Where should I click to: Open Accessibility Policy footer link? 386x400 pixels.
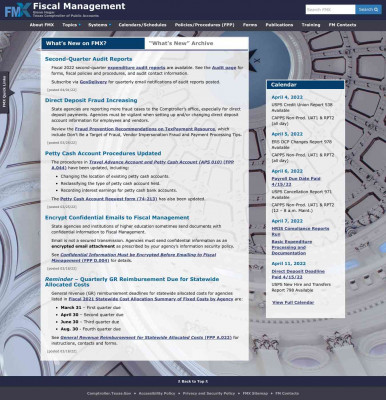(x=157, y=394)
